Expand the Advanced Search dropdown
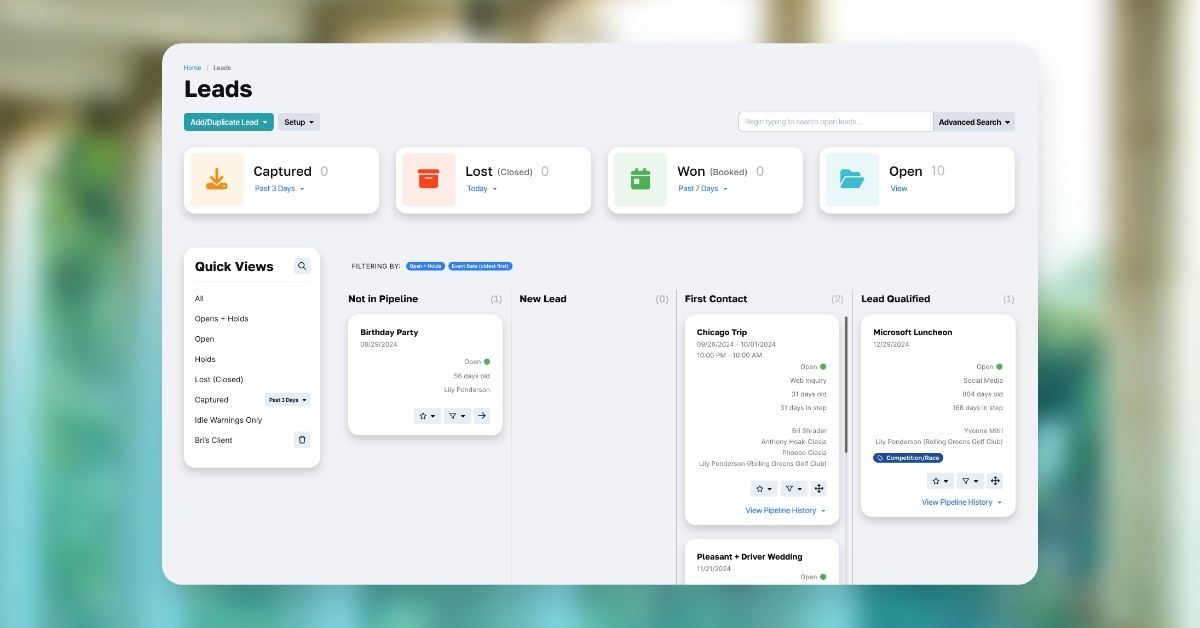The image size is (1200, 628). (x=974, y=122)
